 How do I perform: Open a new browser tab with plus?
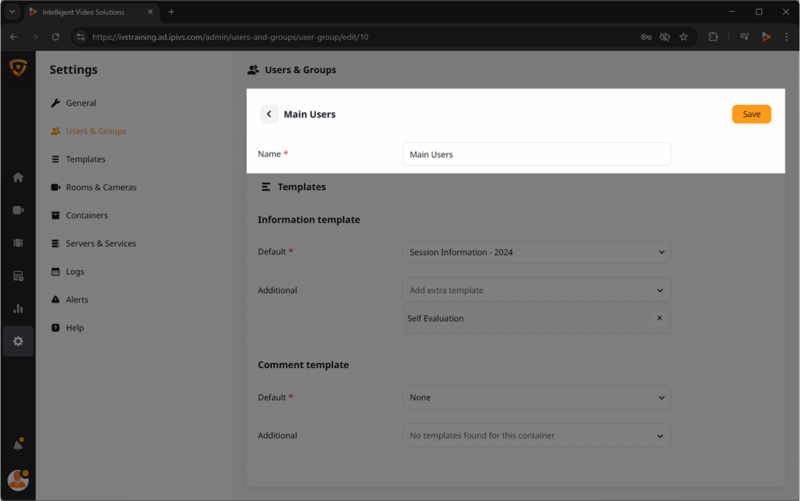(171, 12)
